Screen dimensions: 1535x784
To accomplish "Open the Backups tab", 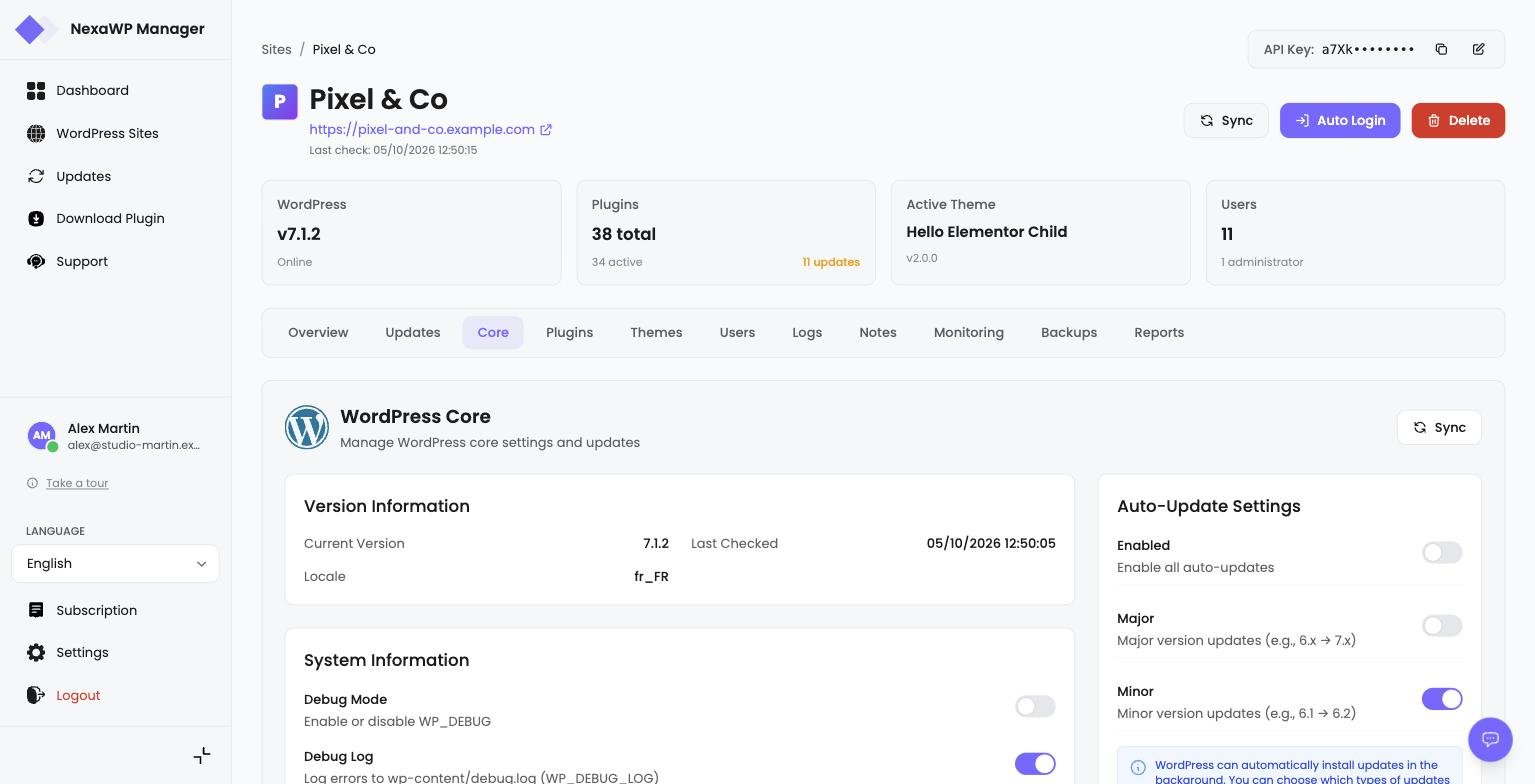I will [1069, 333].
